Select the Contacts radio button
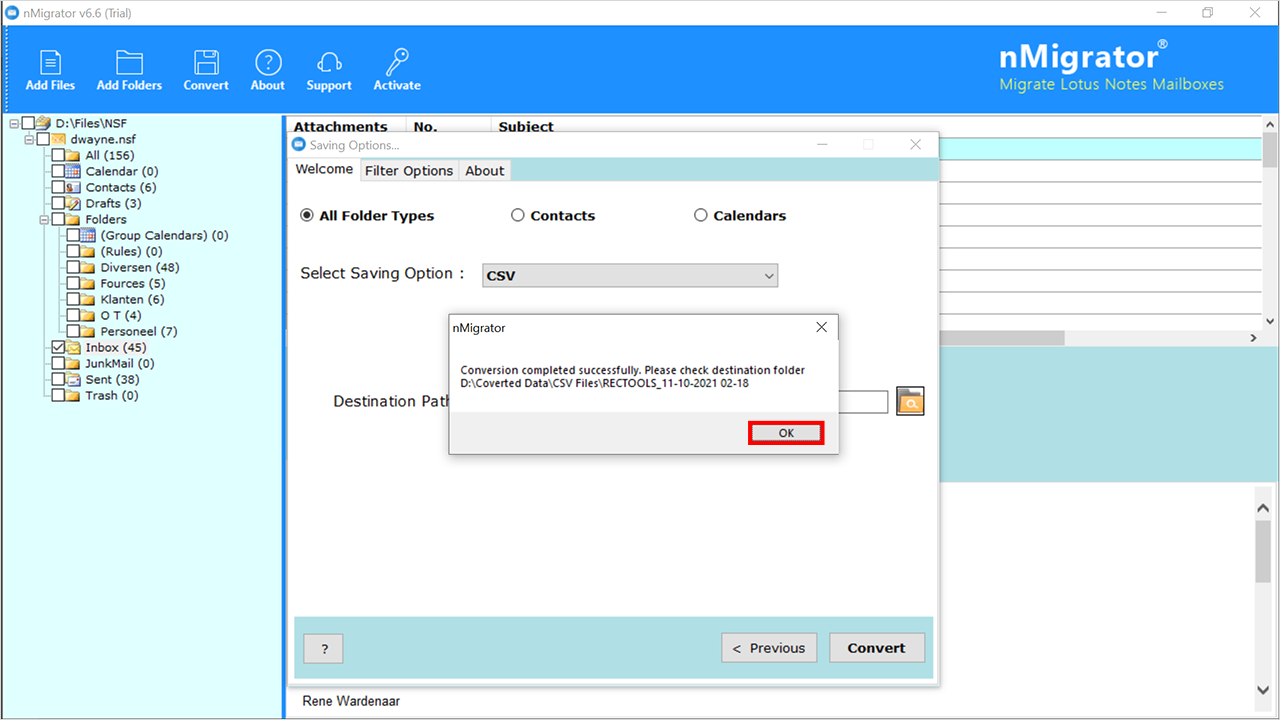Viewport: 1280px width, 720px height. click(x=518, y=215)
